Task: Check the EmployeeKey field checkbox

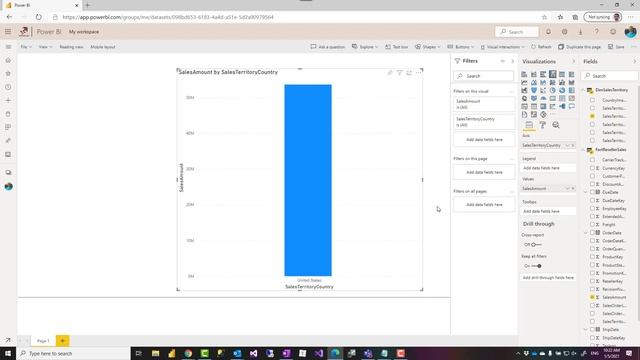Action: (592, 208)
